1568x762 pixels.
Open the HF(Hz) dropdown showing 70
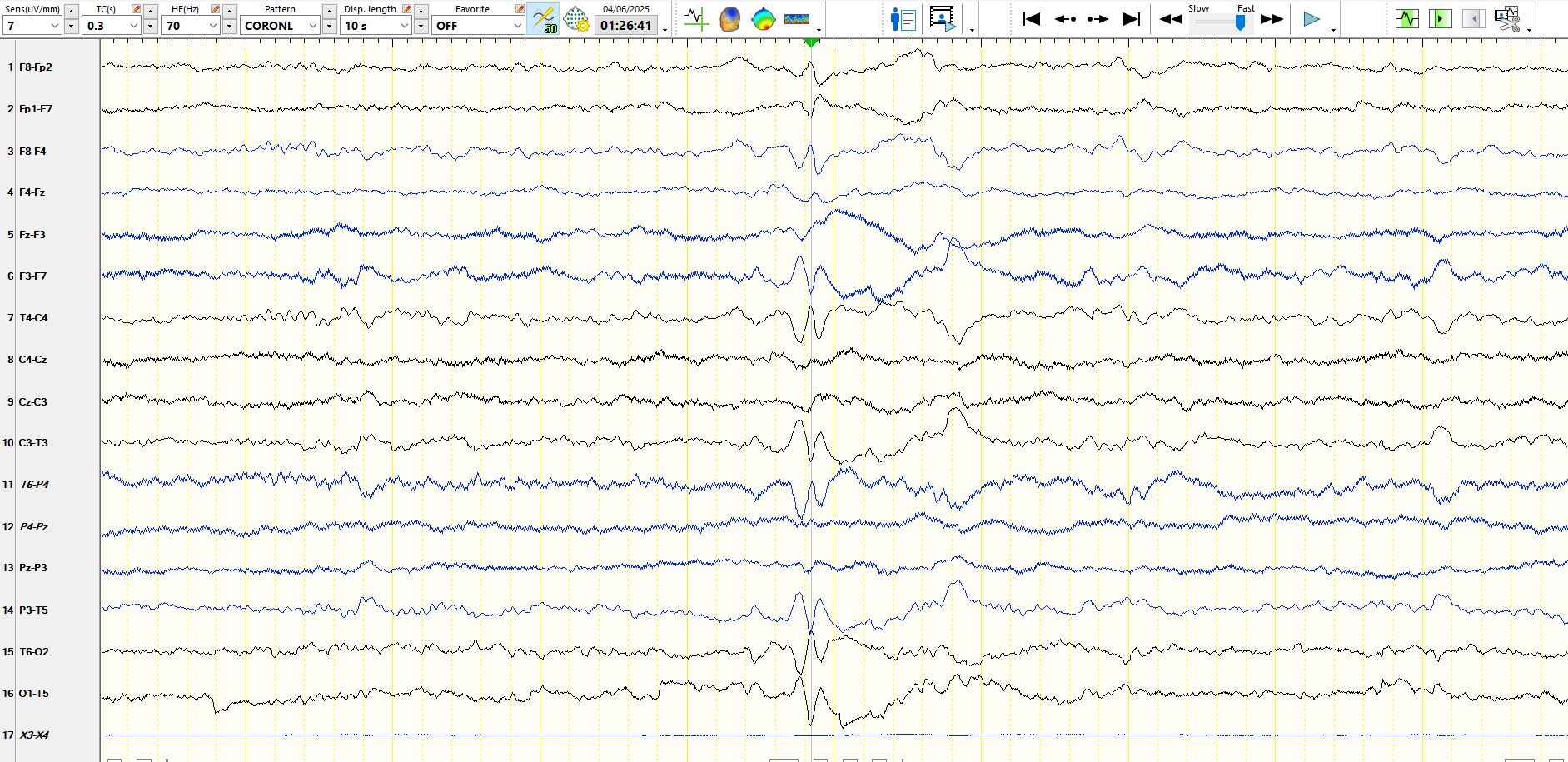[191, 26]
